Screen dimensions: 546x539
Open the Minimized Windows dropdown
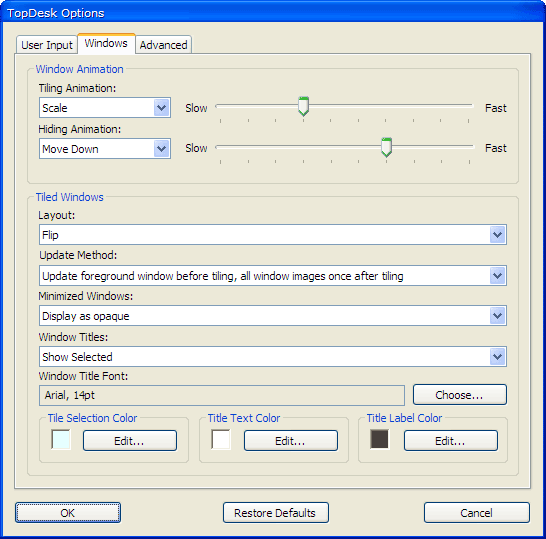(x=273, y=316)
